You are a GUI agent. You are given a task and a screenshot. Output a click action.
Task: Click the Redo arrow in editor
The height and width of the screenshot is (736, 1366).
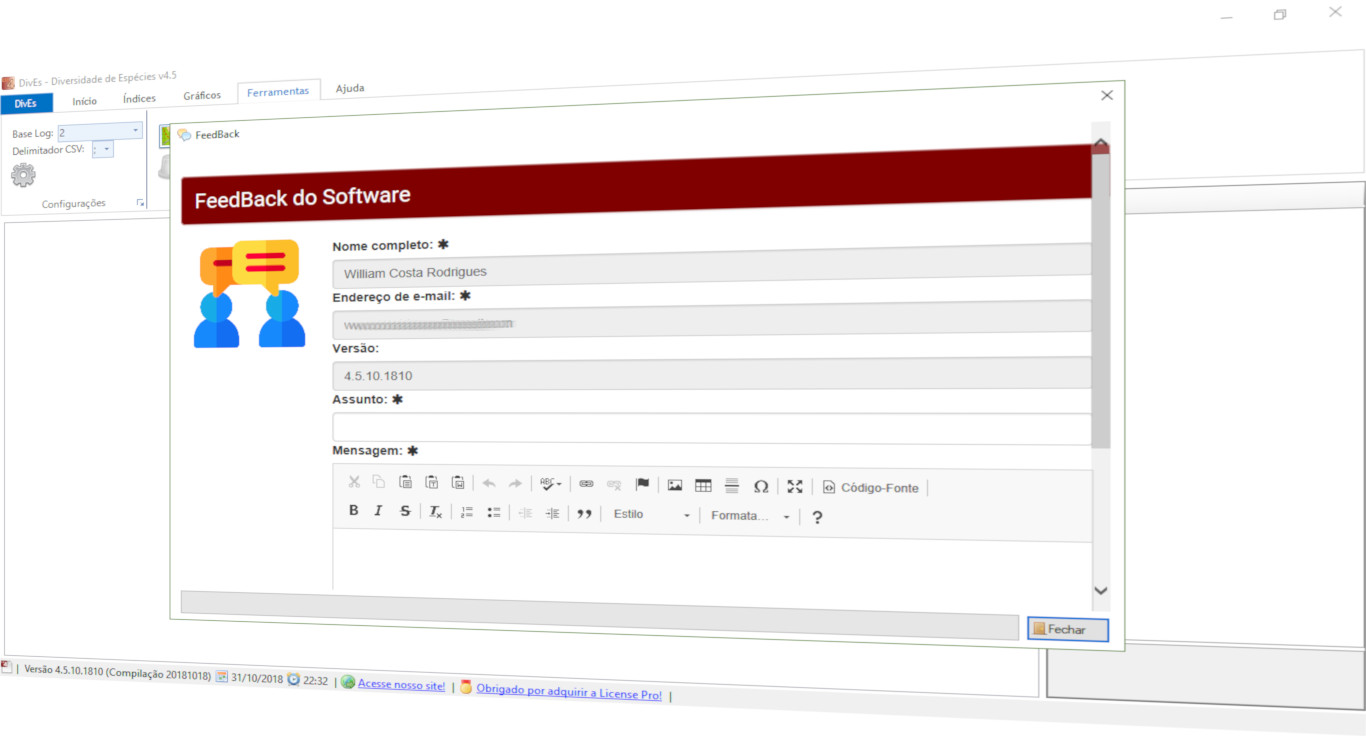coord(515,483)
